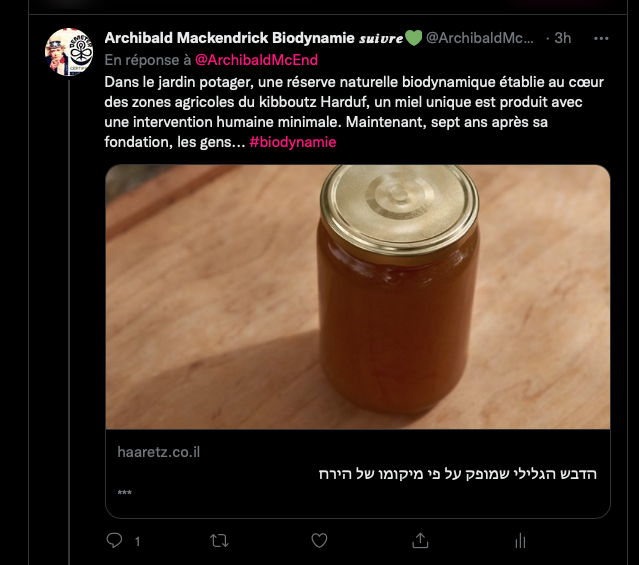The width and height of the screenshot is (639, 565).
Task: Click the green heart beside the name
Action: [412, 39]
